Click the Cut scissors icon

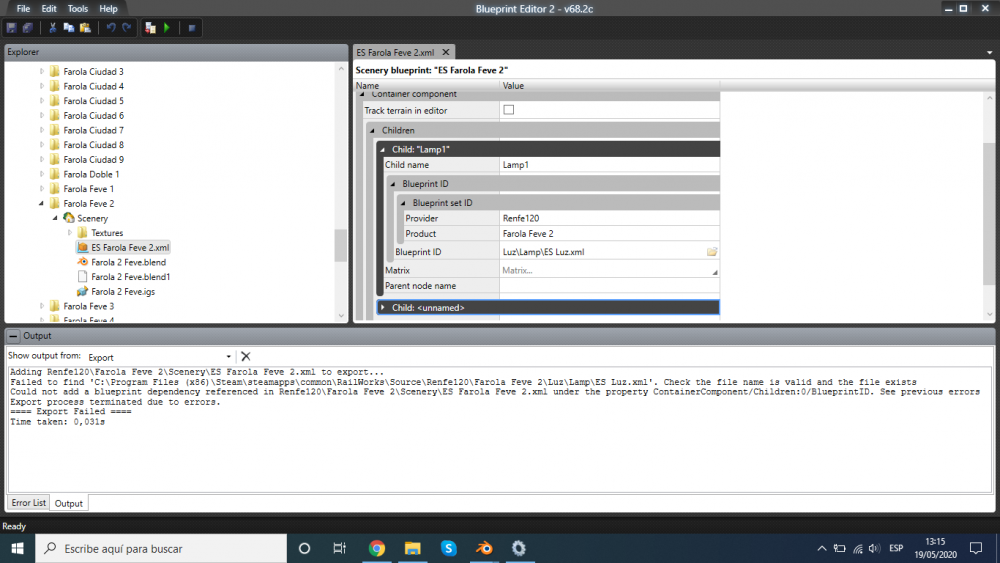coord(53,27)
